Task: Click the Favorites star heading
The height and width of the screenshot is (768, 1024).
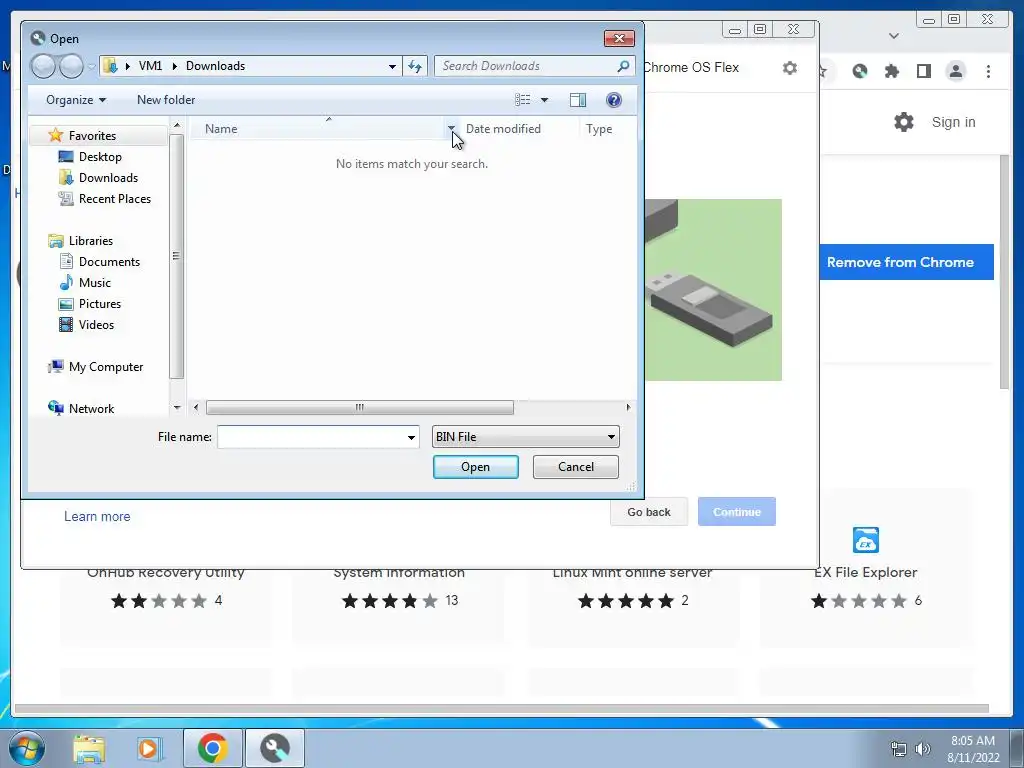Action: pos(92,135)
